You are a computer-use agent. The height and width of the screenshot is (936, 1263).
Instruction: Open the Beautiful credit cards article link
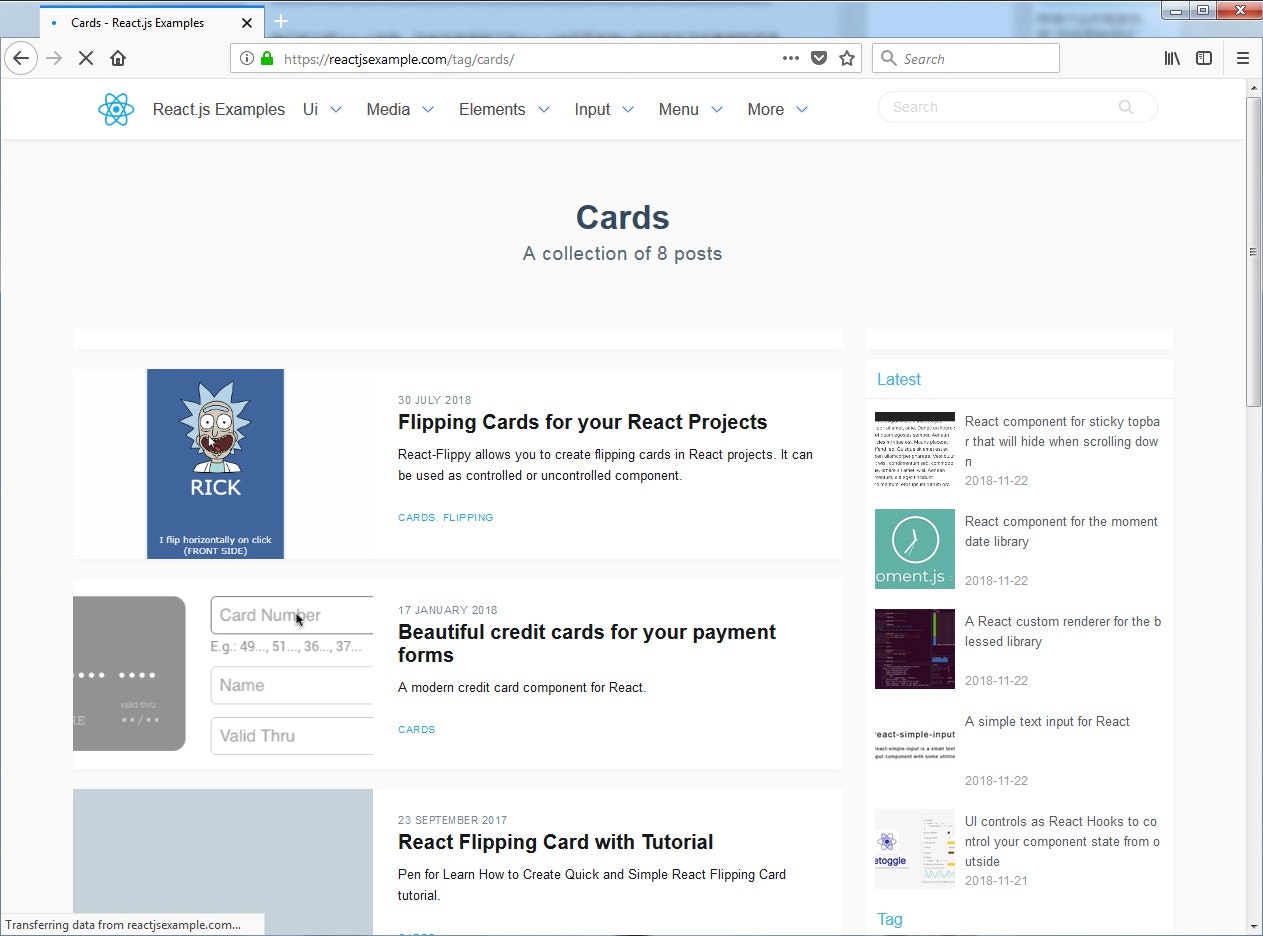click(x=586, y=643)
